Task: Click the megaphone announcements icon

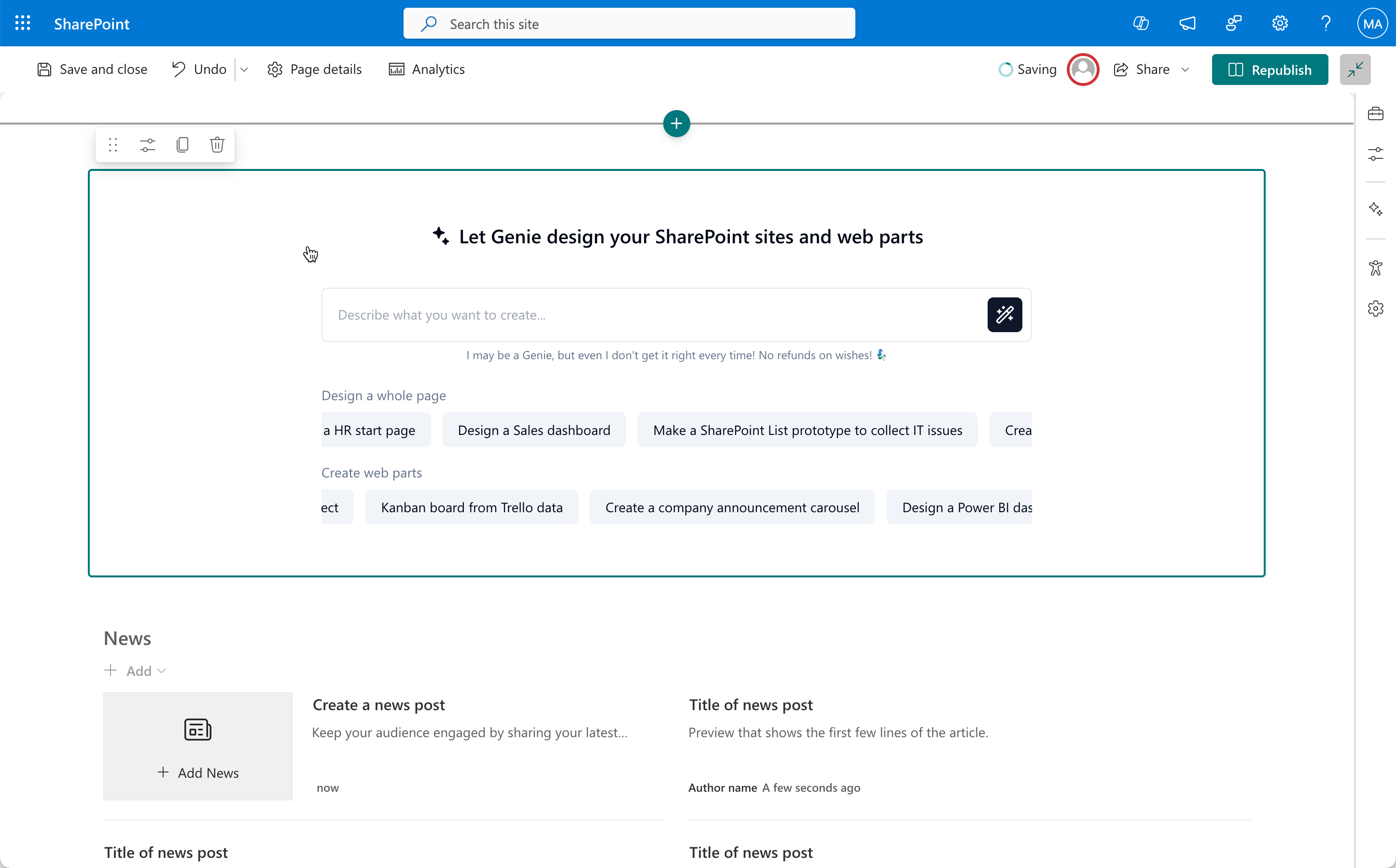Action: point(1187,24)
